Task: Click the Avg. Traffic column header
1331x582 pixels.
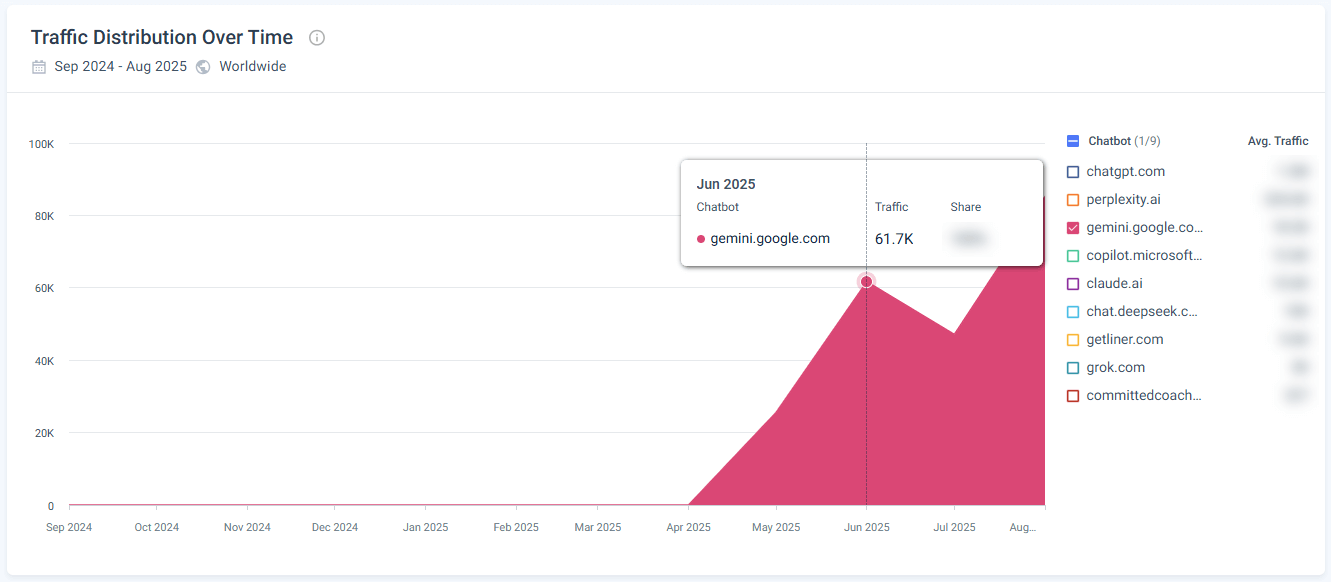Action: tap(1278, 141)
